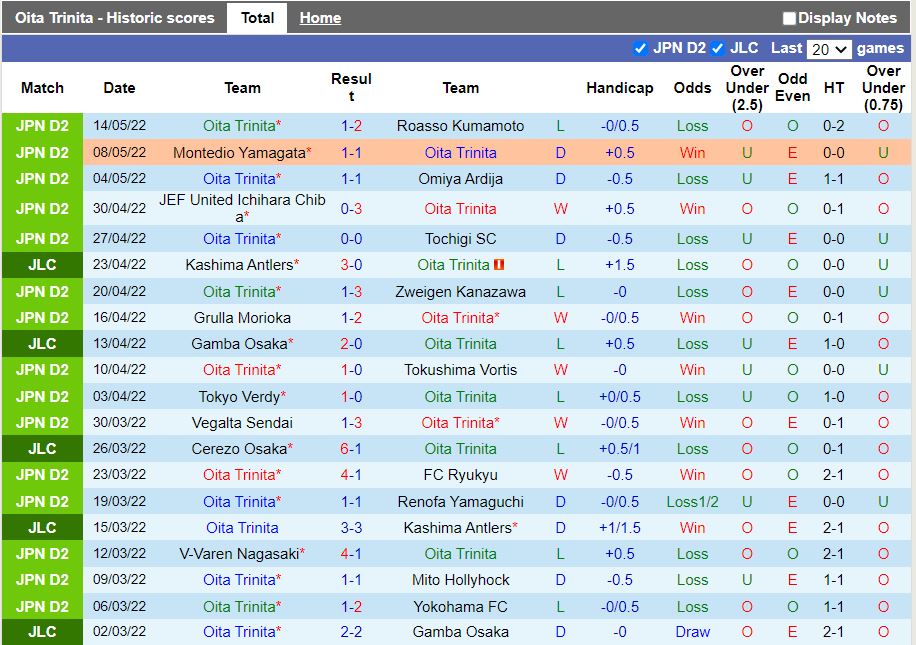Open Zweigen Kanazawa team link

(460, 292)
